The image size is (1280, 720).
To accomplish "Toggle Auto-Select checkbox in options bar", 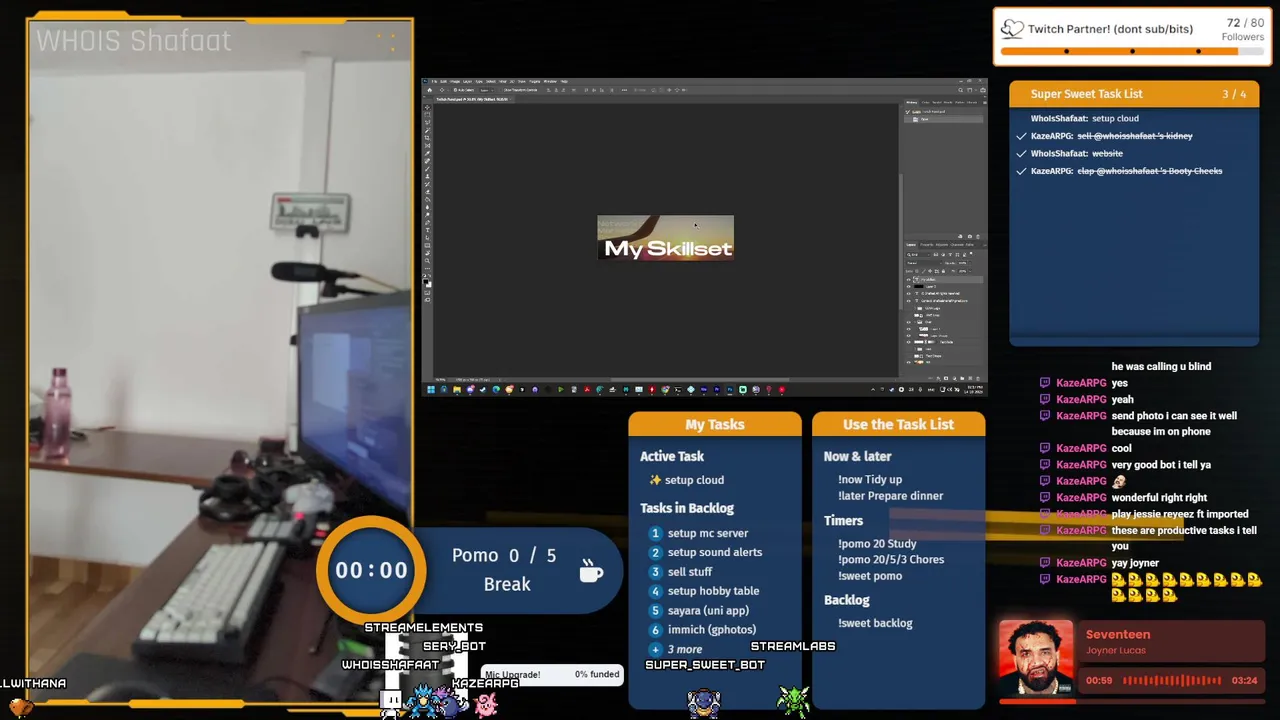I will coord(455,90).
